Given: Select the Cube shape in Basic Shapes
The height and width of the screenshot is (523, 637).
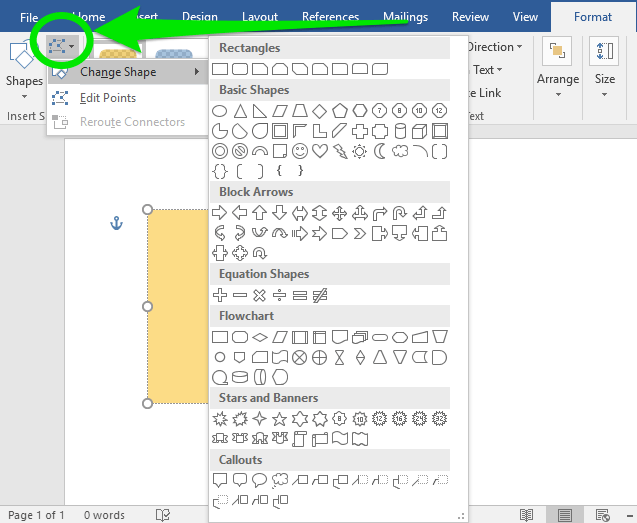Looking at the screenshot, I should 420,131.
